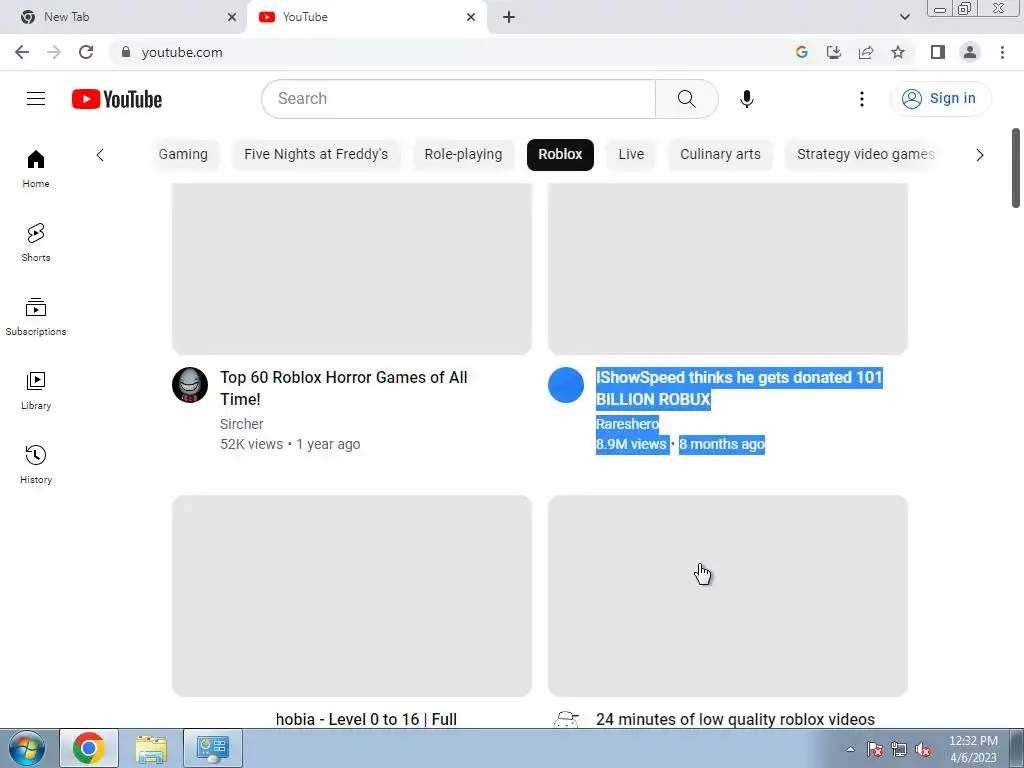Click the Google icon in address bar
The image size is (1024, 768).
click(x=801, y=52)
